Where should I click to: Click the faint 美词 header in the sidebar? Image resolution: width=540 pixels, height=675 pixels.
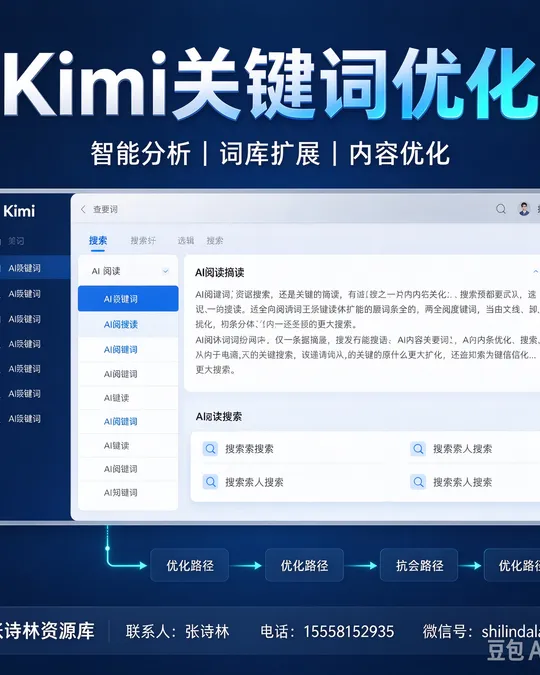coord(16,241)
